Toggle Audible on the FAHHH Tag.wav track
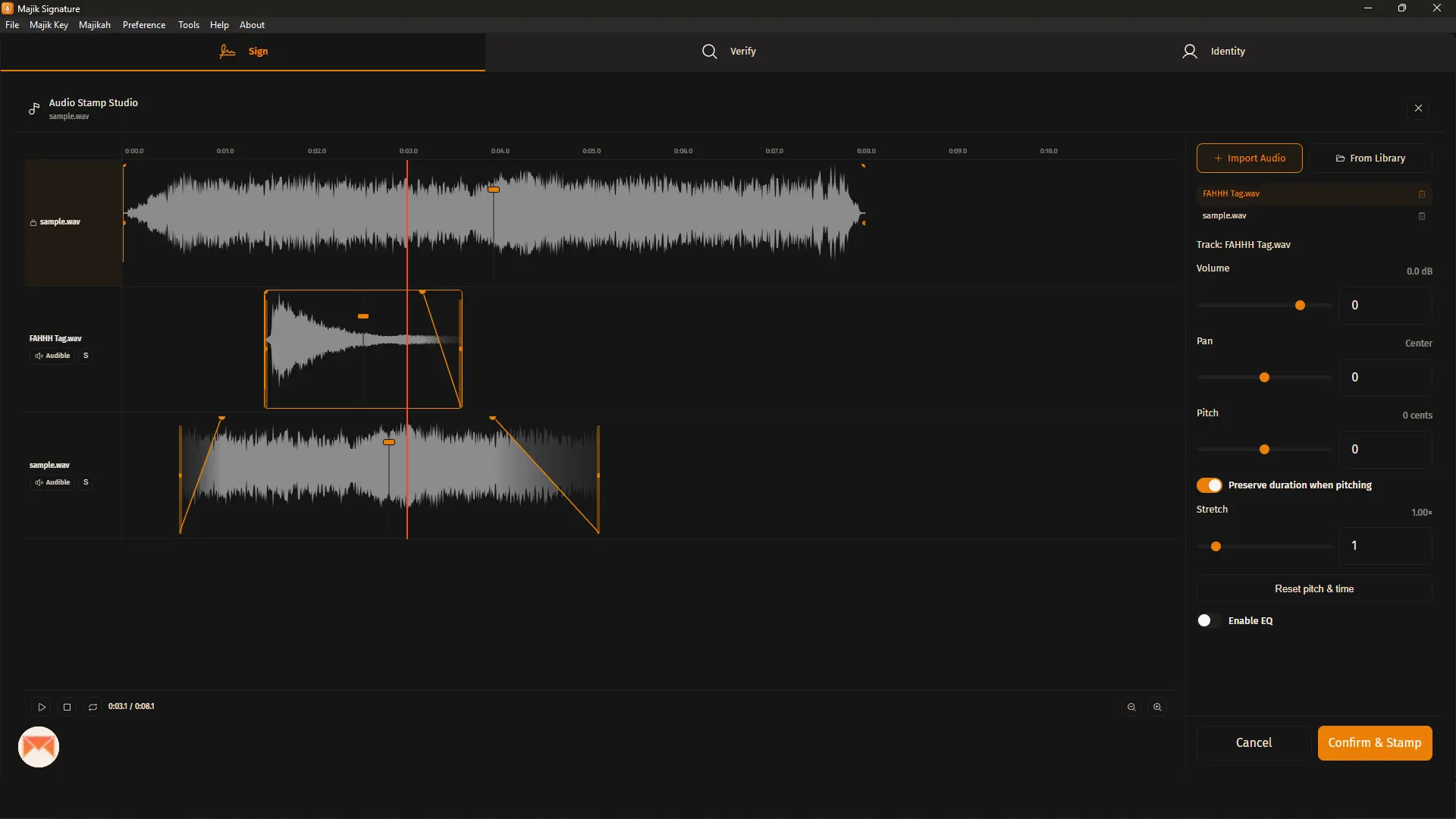 (52, 356)
